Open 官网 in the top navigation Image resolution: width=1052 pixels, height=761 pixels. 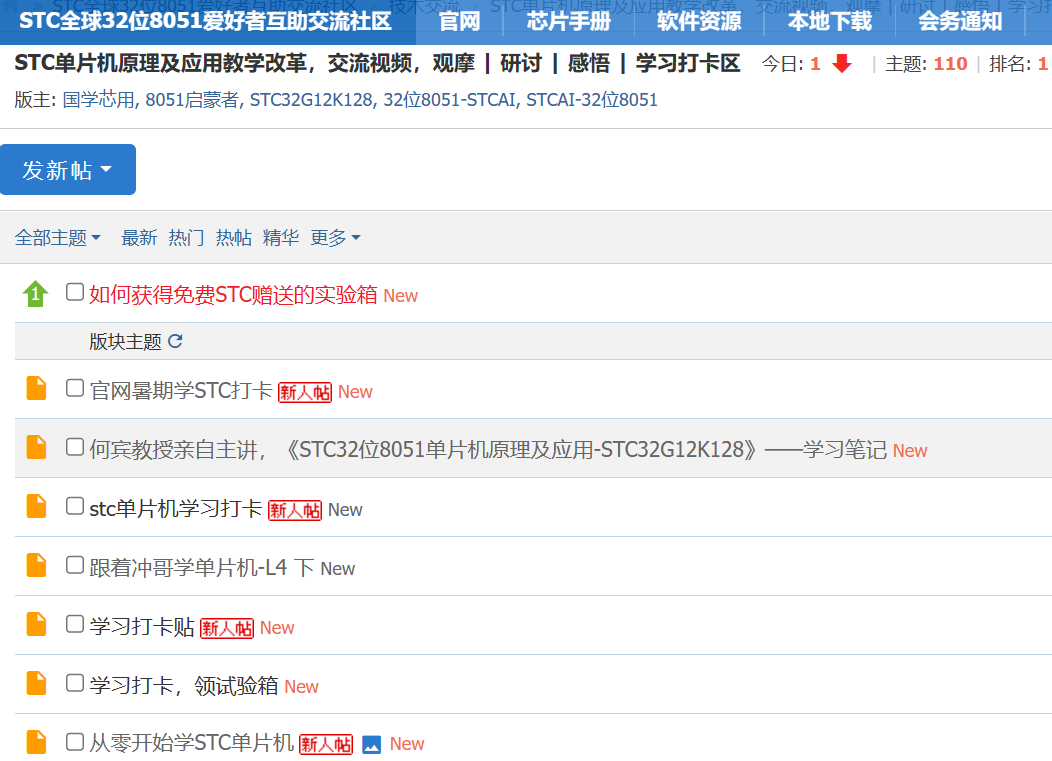pyautogui.click(x=460, y=21)
